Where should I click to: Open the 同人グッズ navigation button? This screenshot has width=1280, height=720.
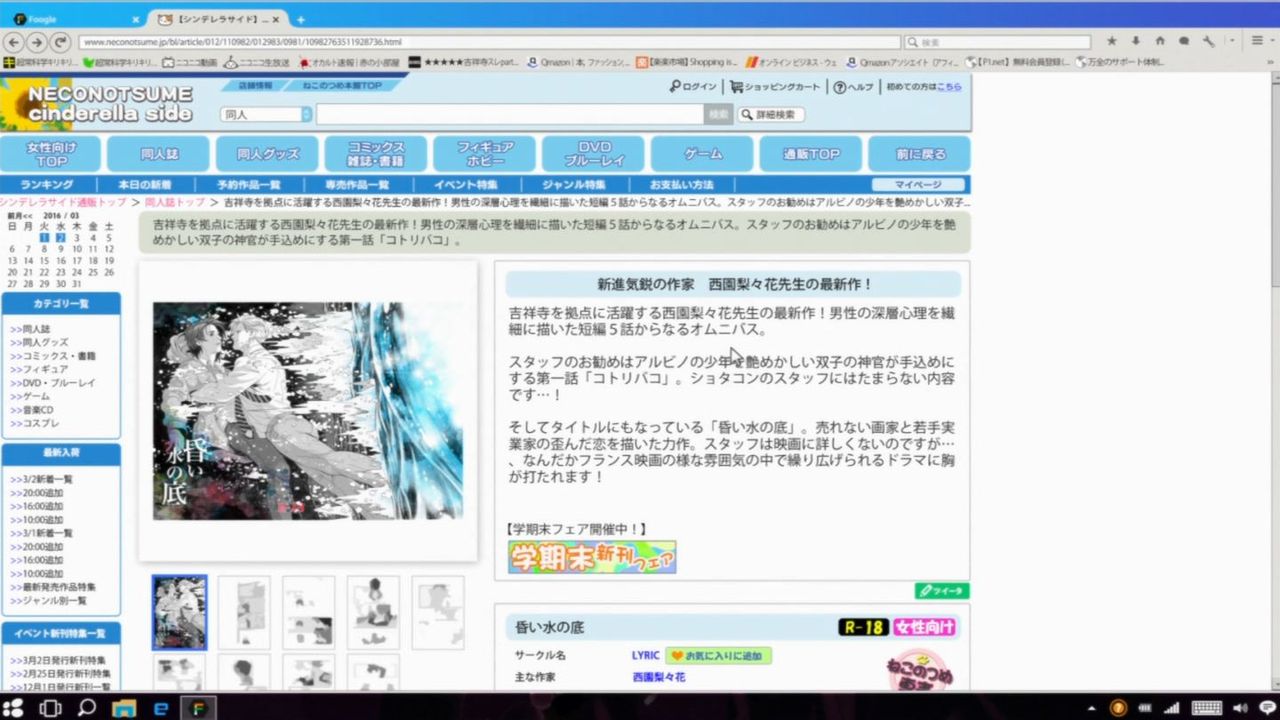pos(267,154)
